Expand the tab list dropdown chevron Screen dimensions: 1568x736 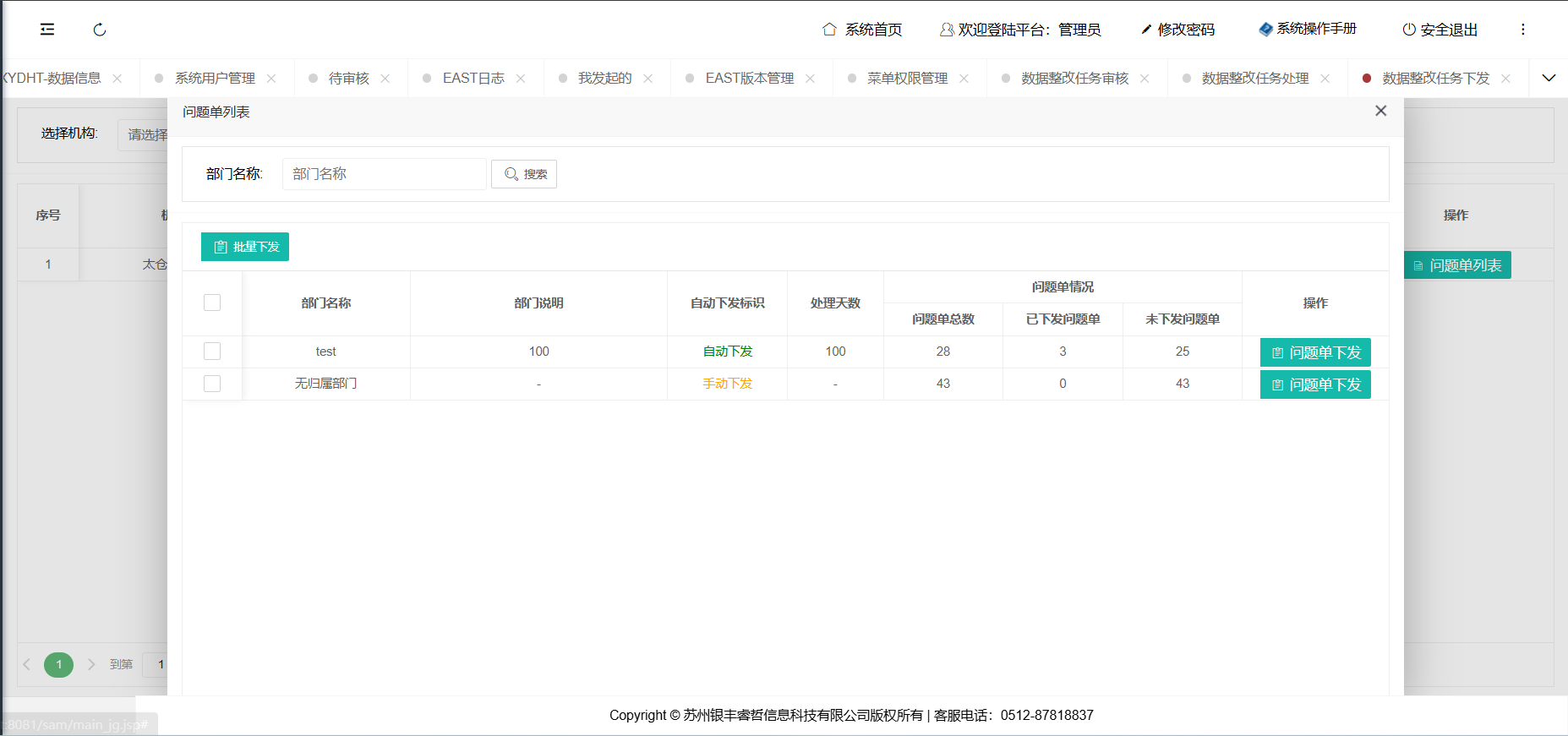click(1549, 79)
